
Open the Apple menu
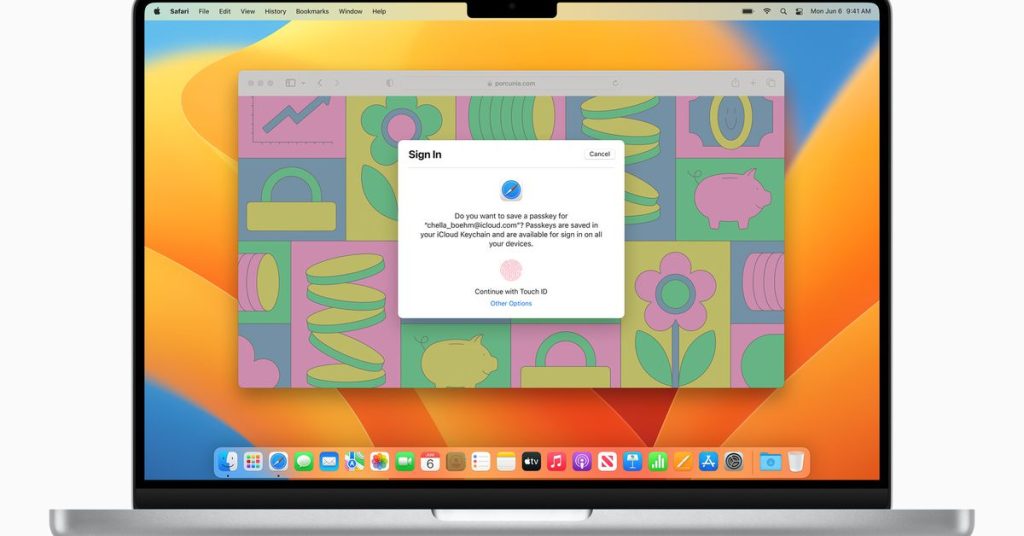(156, 11)
